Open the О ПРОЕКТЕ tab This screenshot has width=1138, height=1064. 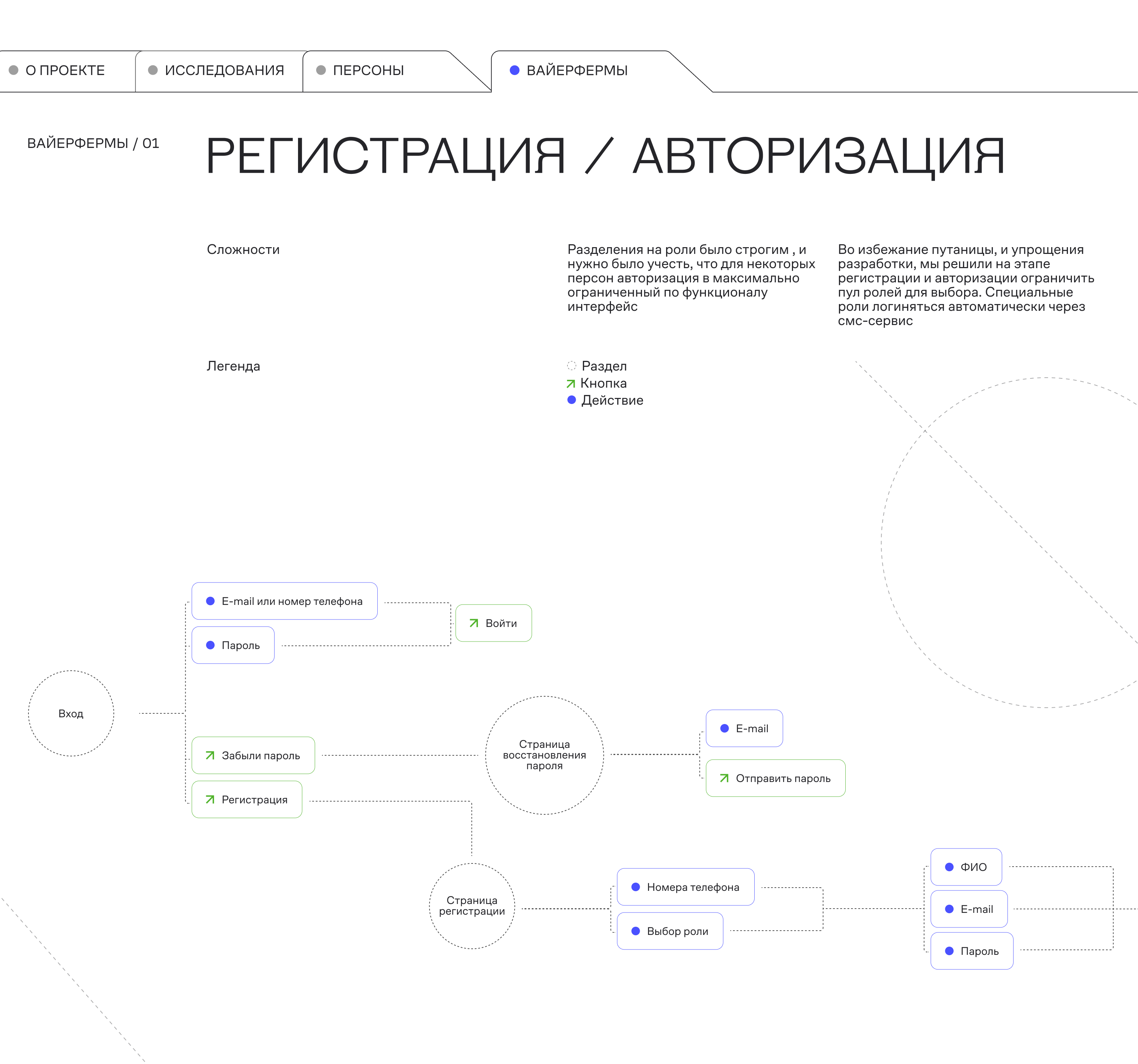pos(64,70)
